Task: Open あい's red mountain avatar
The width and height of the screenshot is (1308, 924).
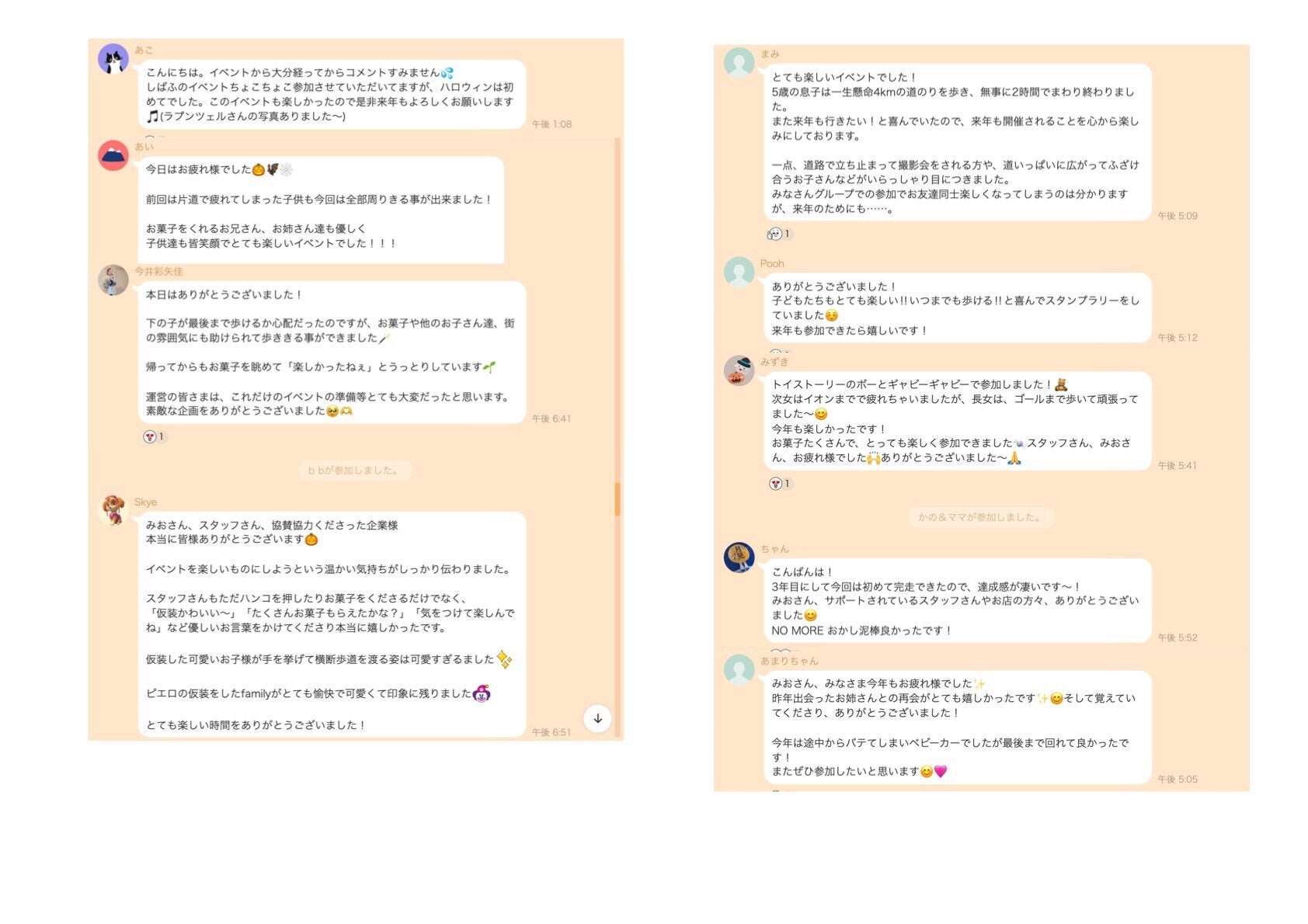Action: click(113, 155)
